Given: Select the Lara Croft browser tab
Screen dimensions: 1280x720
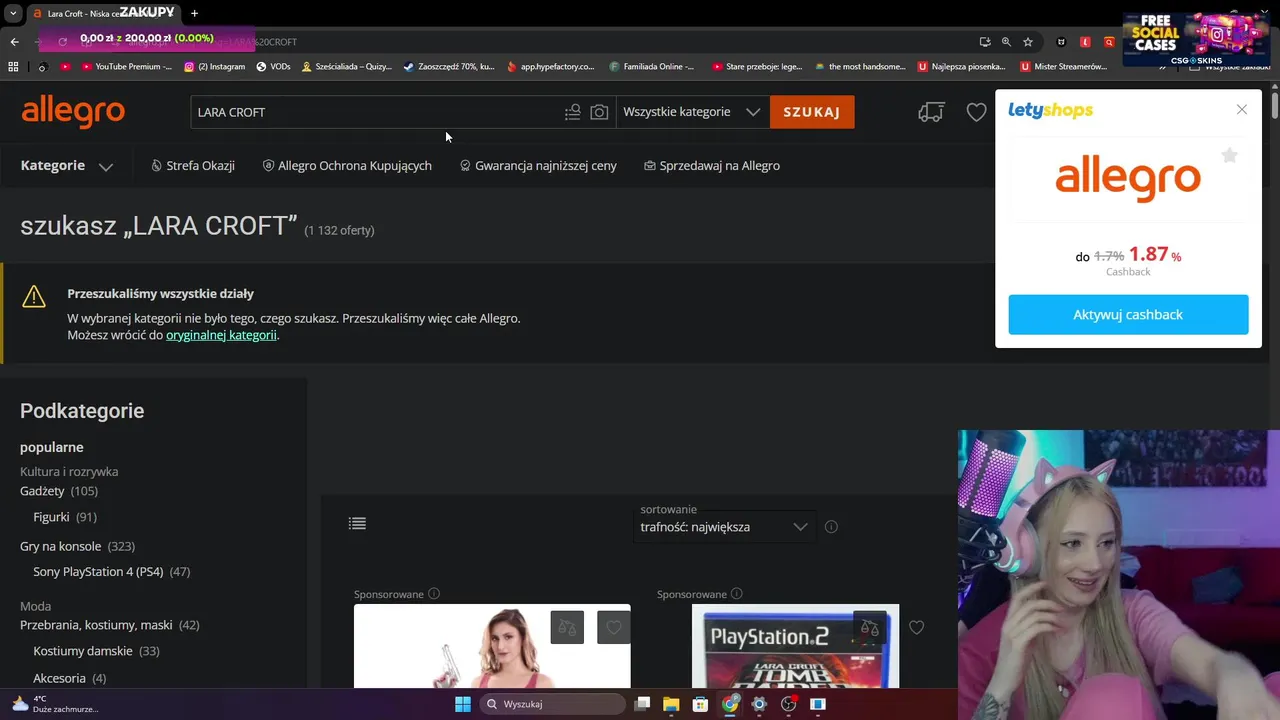Looking at the screenshot, I should coord(105,13).
